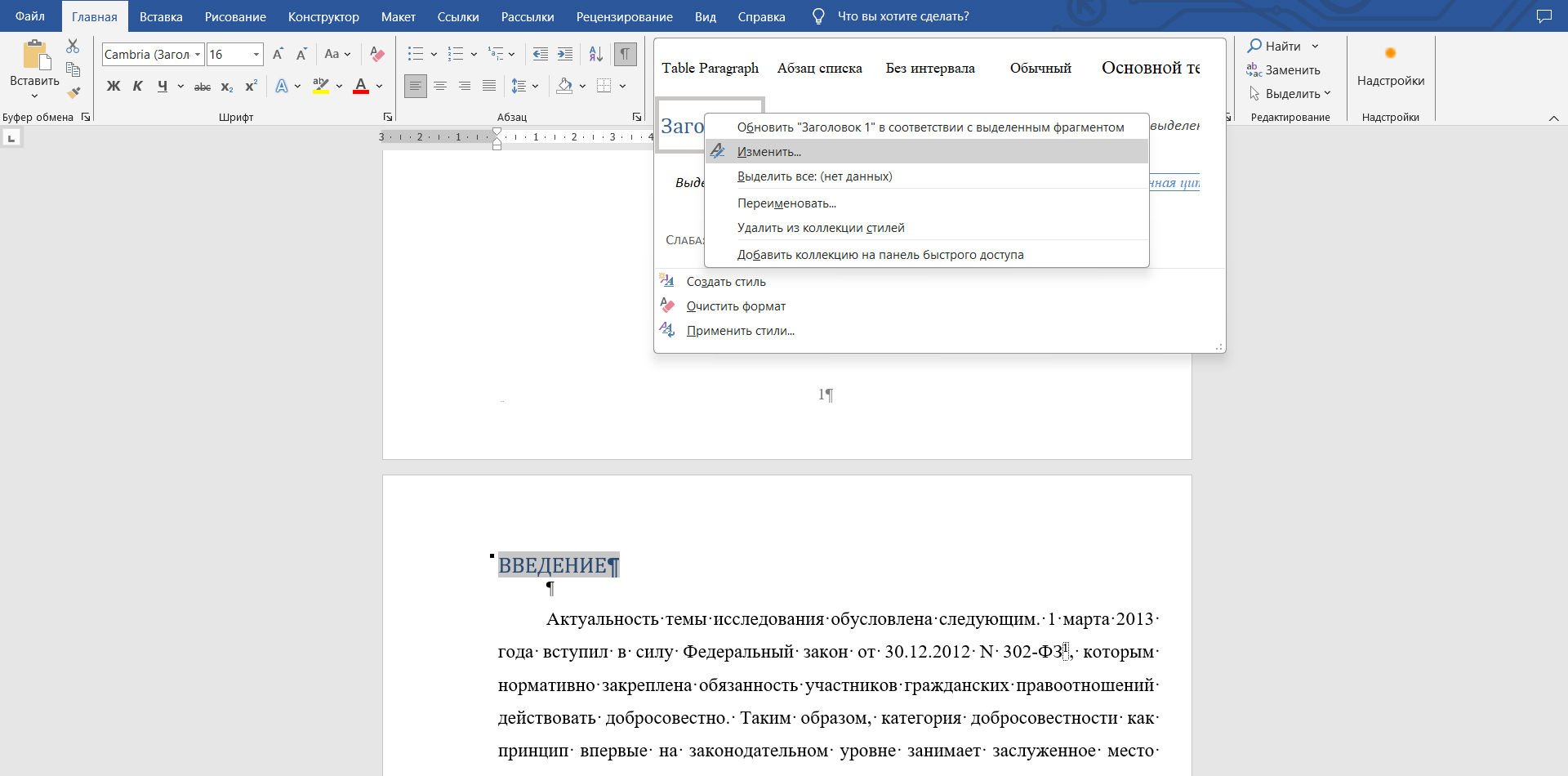Select the Обычный style

(x=1040, y=68)
